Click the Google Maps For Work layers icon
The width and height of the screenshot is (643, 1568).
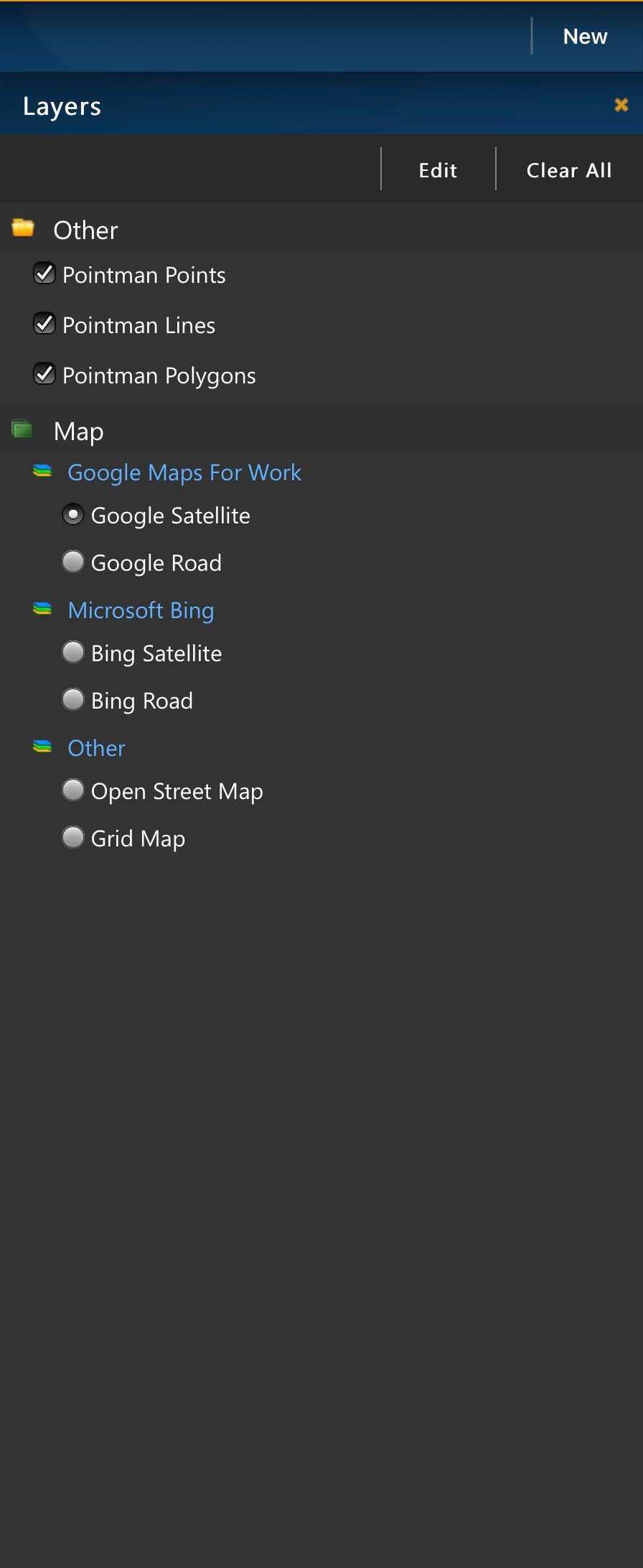pos(42,471)
